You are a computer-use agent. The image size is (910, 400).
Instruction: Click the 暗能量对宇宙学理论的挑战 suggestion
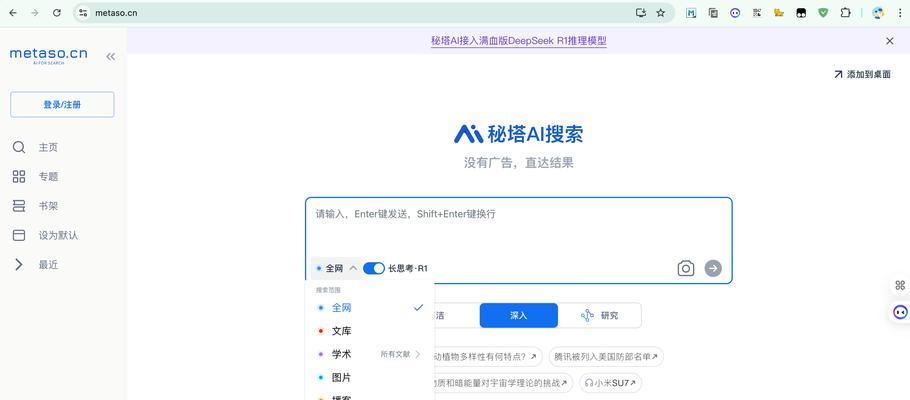[x=503, y=383]
